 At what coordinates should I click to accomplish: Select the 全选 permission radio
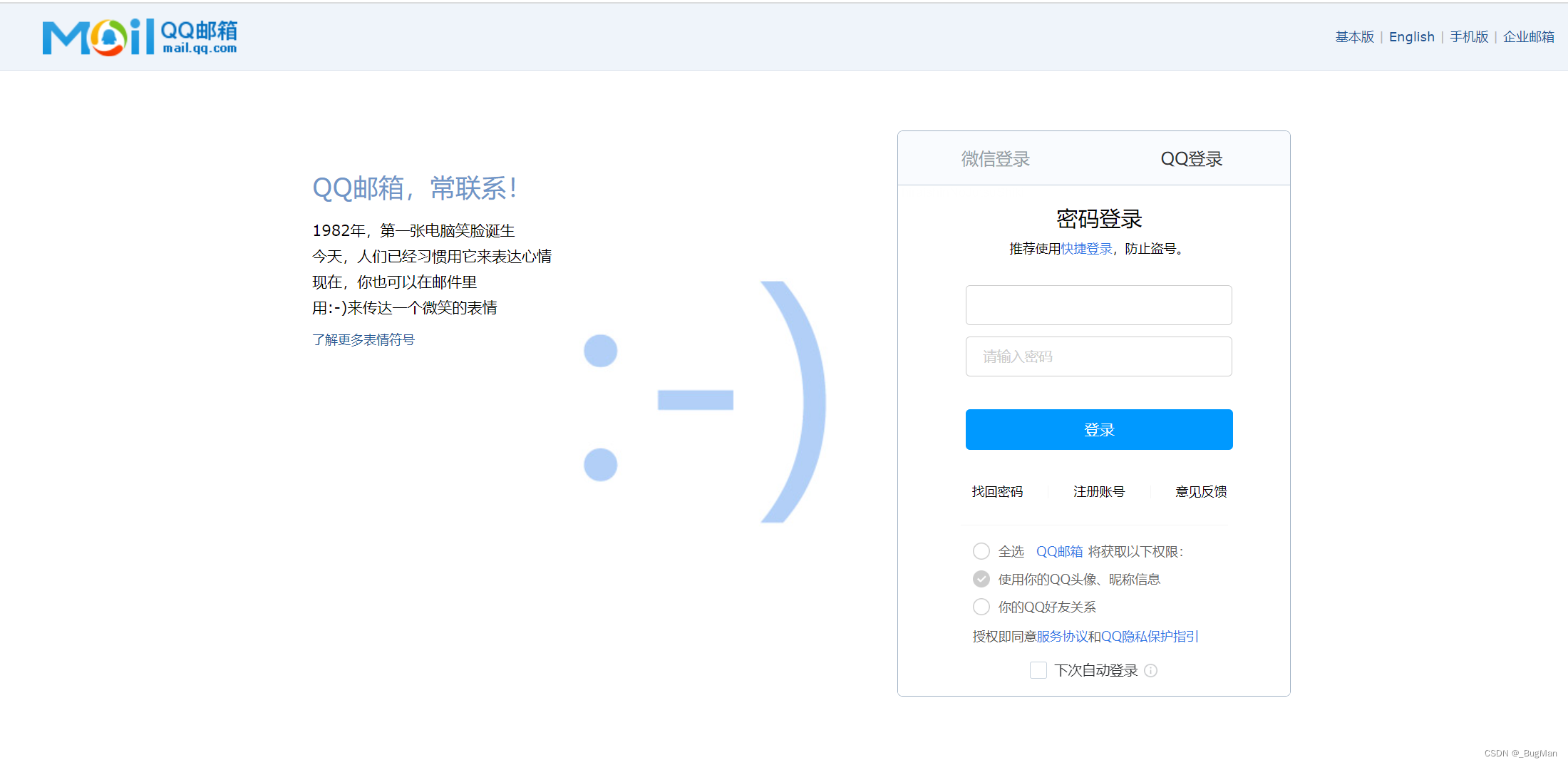point(981,551)
